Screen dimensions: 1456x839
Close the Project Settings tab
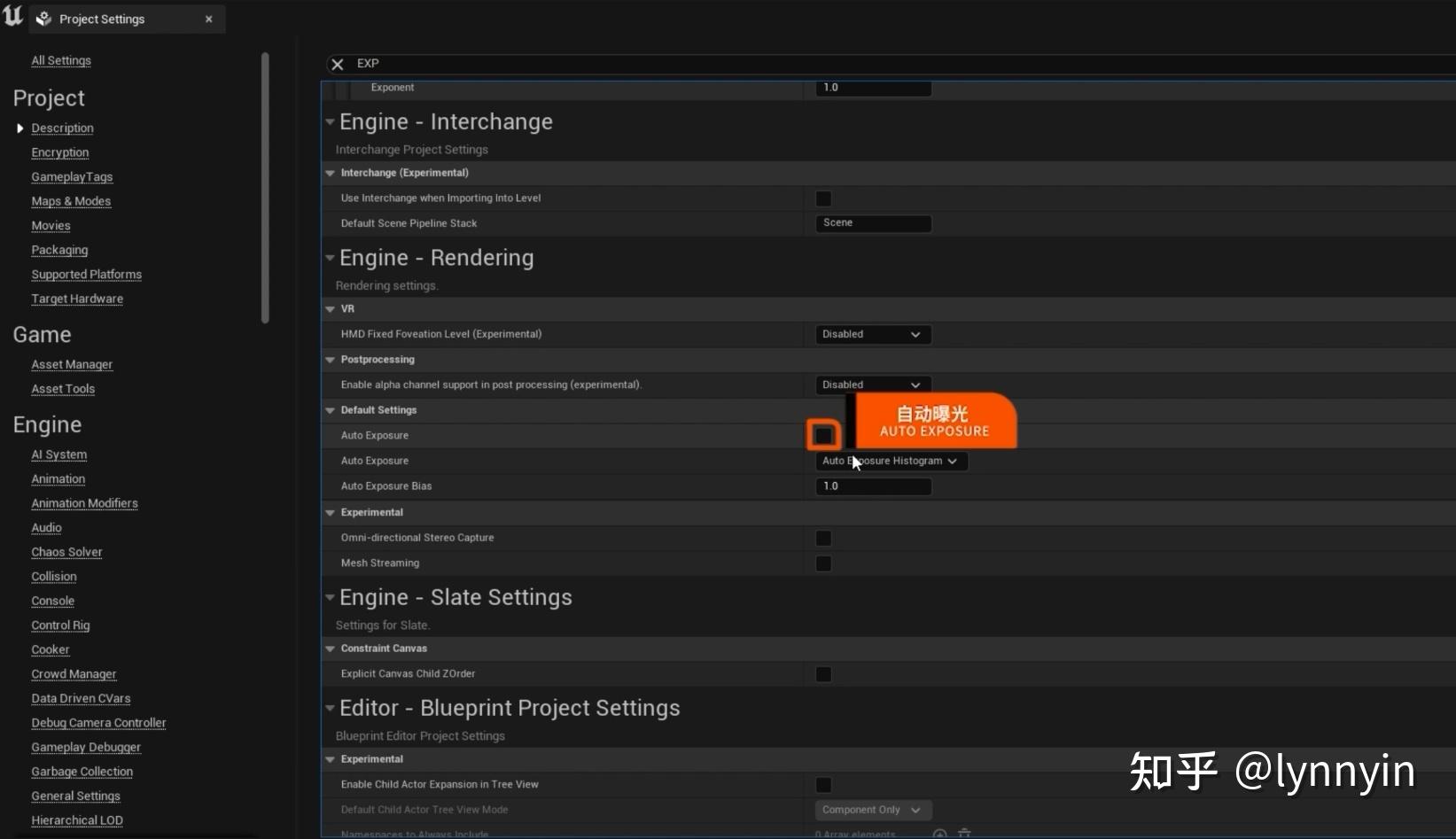coord(209,19)
